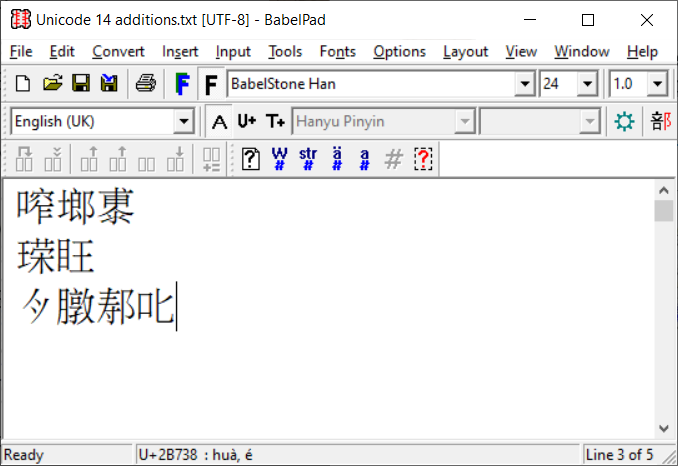Expand the English (UK) language dropdown
The width and height of the screenshot is (678, 466).
pos(183,121)
